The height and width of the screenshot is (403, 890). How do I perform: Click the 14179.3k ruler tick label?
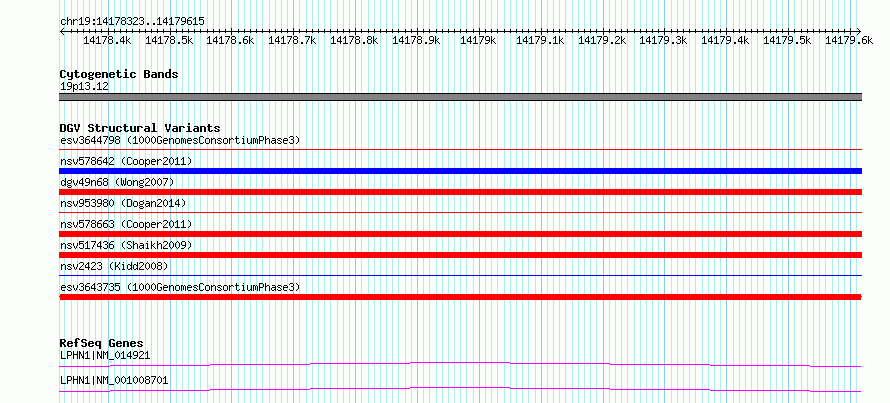664,40
